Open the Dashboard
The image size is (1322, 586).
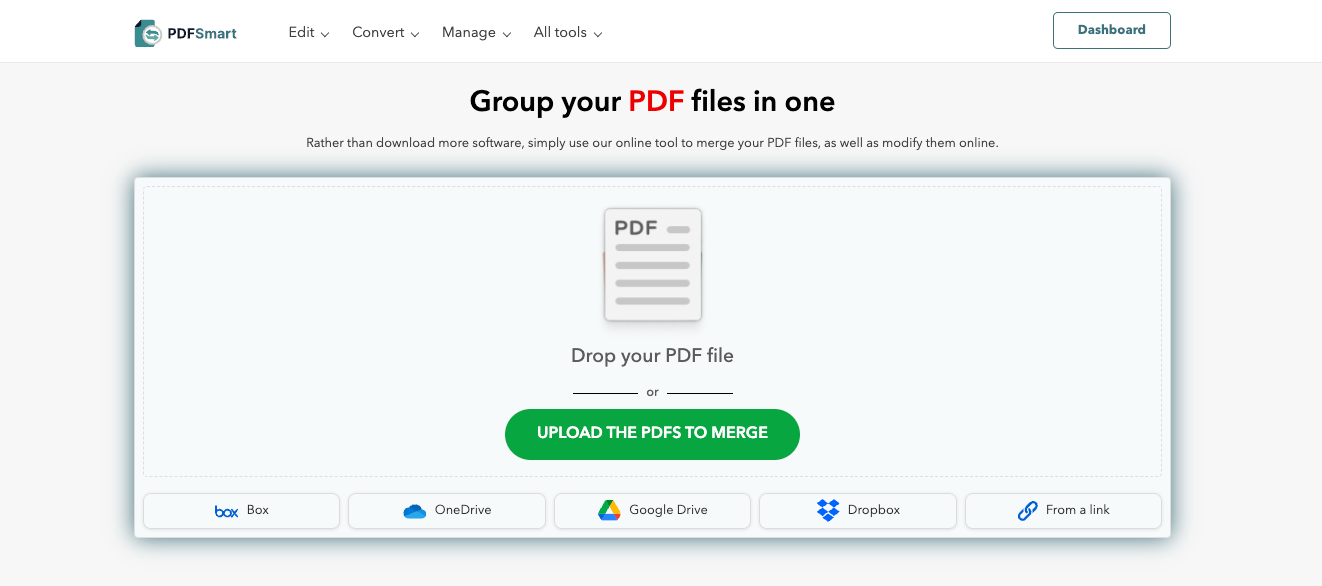coord(1111,30)
